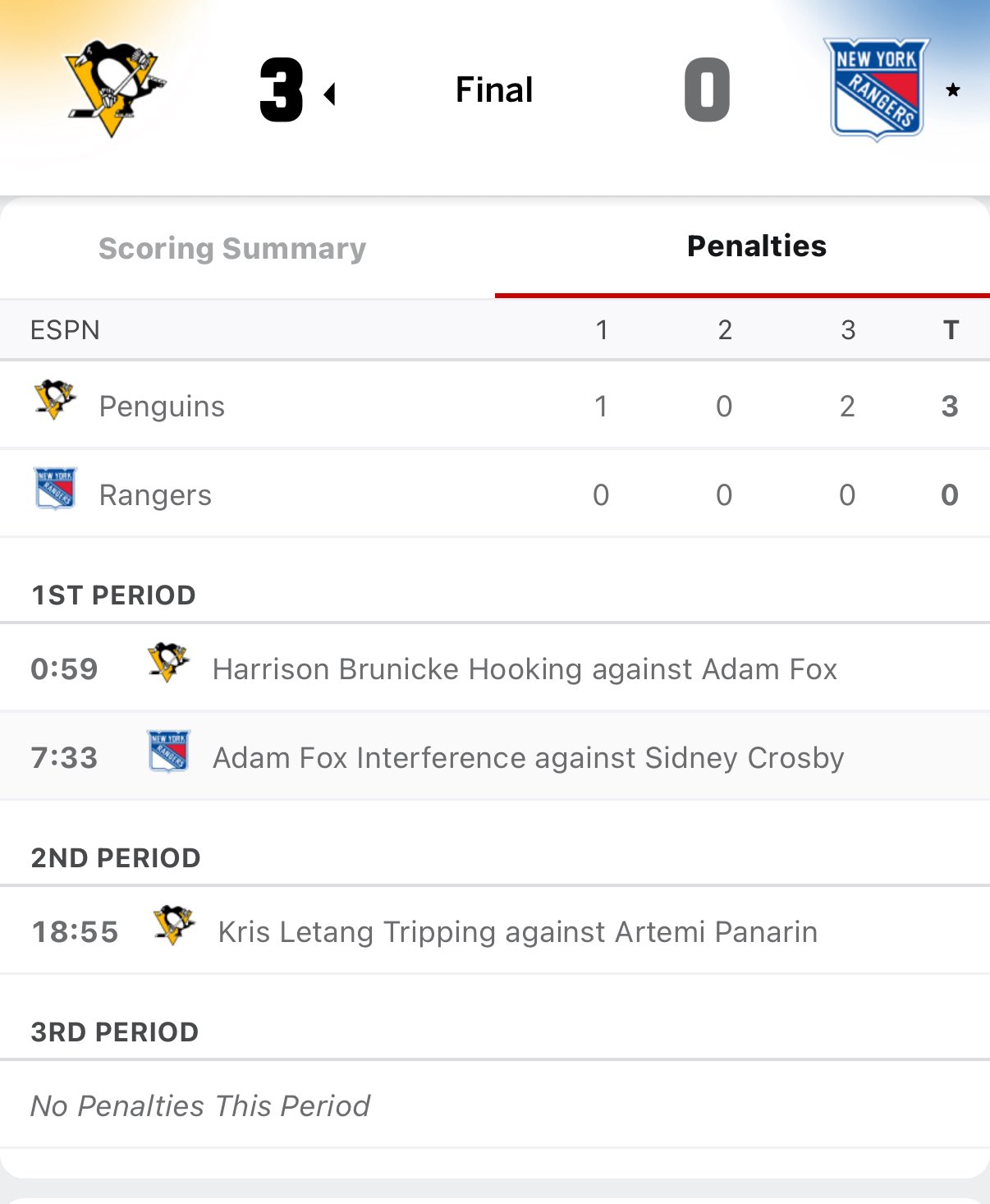990x1204 pixels.
Task: Select the Penalties tab
Action: [756, 246]
